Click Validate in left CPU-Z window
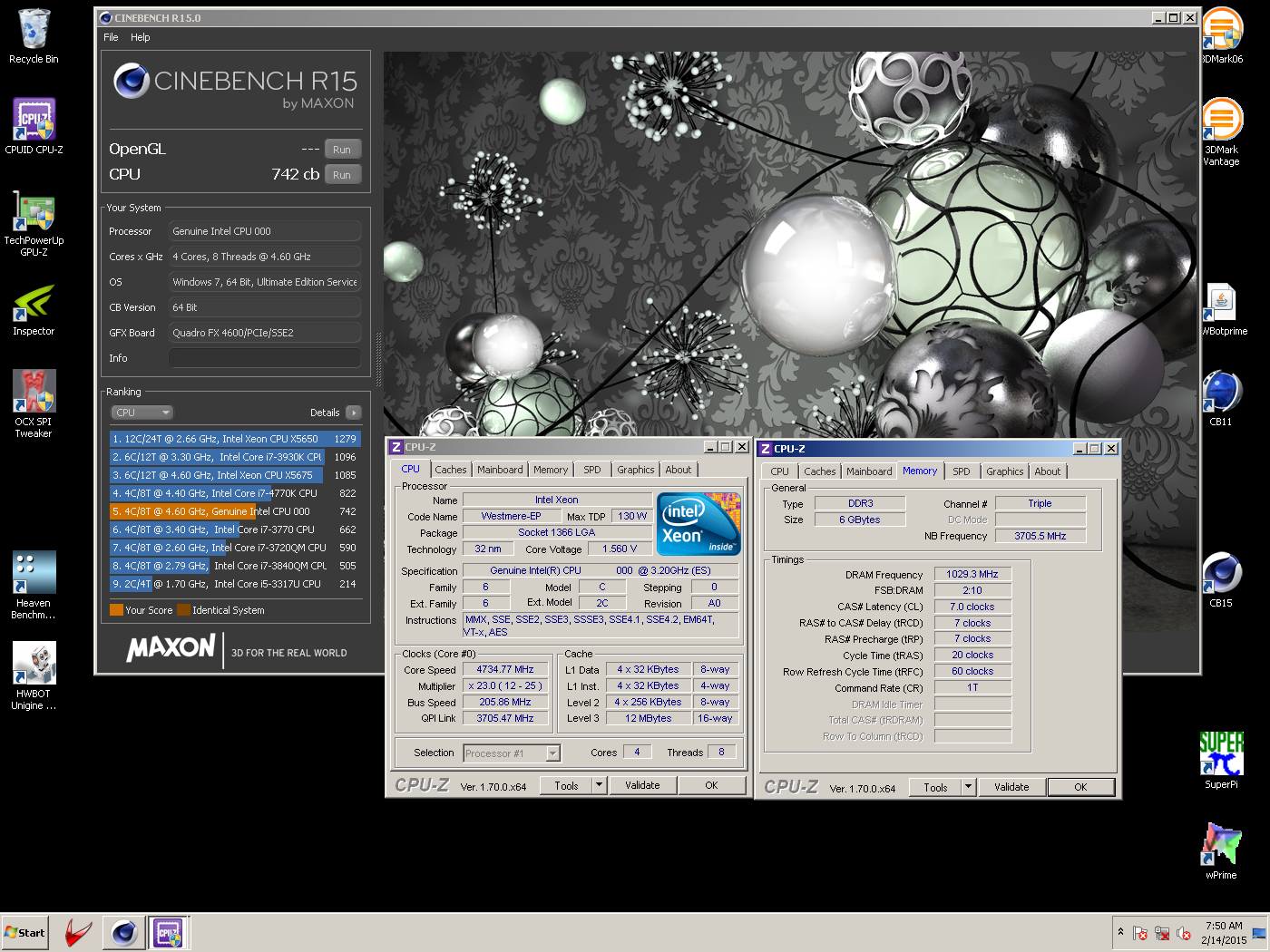This screenshot has width=1270, height=952. pyautogui.click(x=642, y=786)
